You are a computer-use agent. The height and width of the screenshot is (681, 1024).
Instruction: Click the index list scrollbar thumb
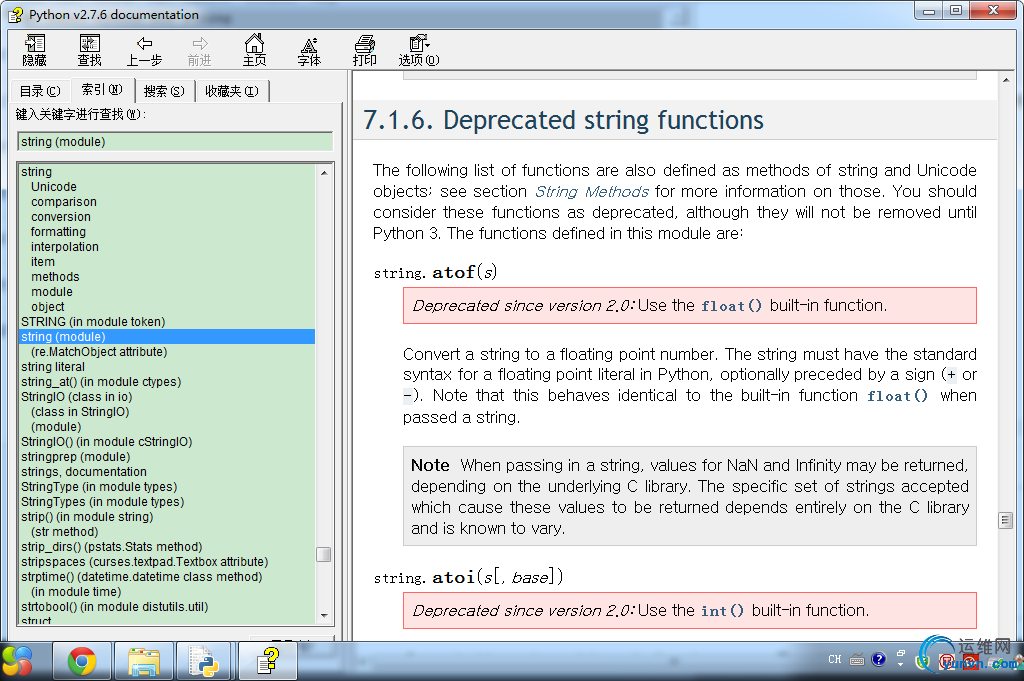coord(323,554)
